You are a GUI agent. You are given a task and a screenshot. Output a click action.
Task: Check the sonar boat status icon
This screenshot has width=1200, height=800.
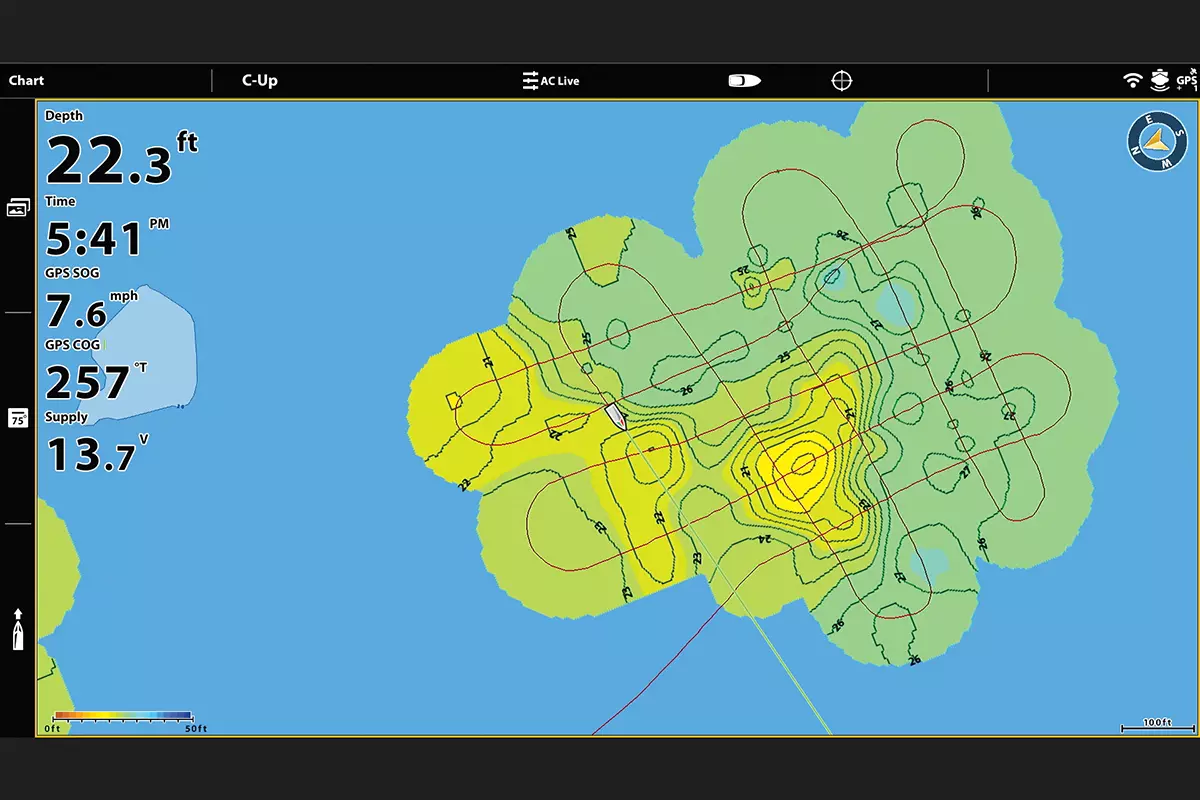tap(1160, 80)
